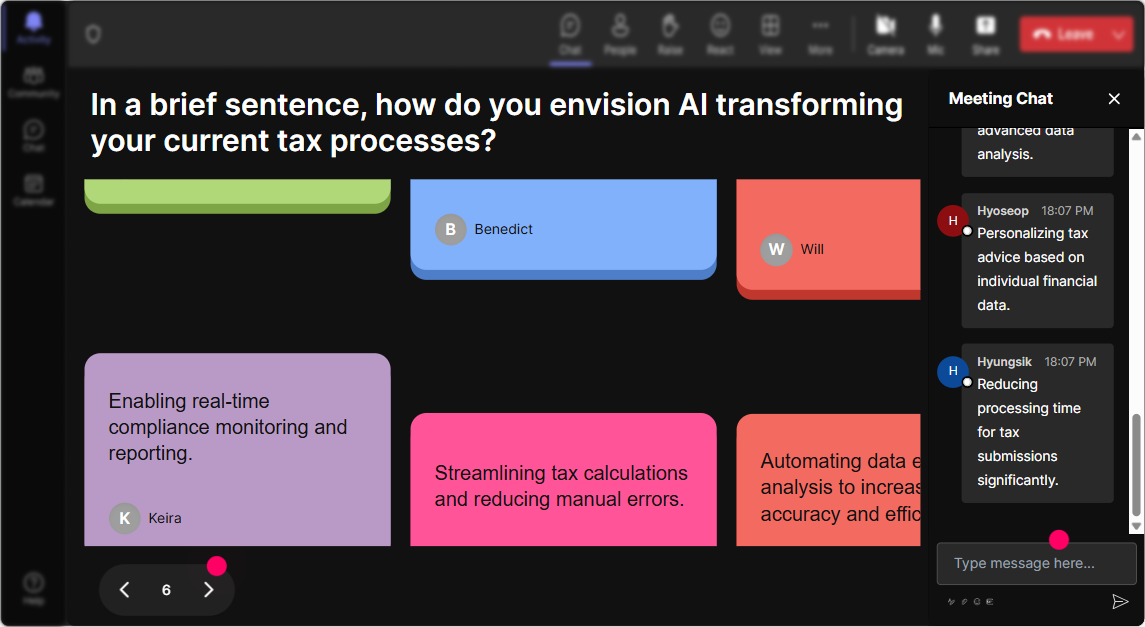Select the red Automating data card
Image resolution: width=1145 pixels, height=627 pixels.
[828, 480]
